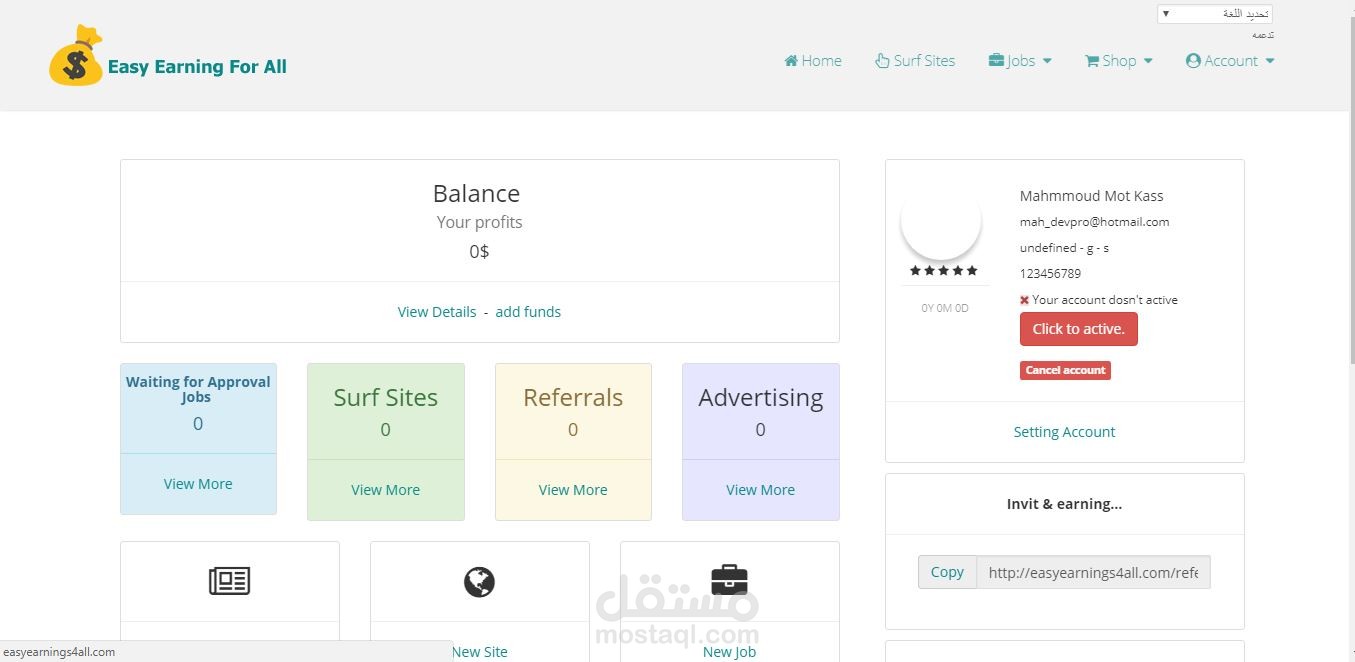Click the Surf Sites card heading

click(x=385, y=397)
